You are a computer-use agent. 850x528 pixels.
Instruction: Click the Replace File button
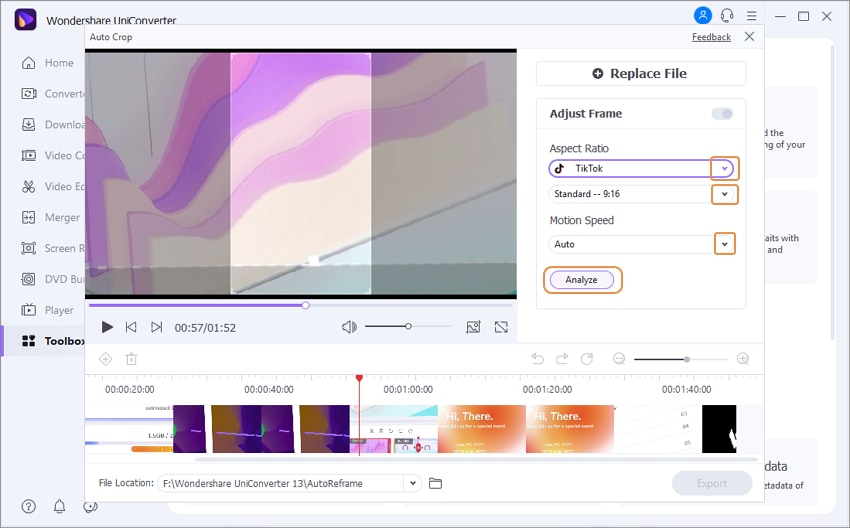pos(640,74)
